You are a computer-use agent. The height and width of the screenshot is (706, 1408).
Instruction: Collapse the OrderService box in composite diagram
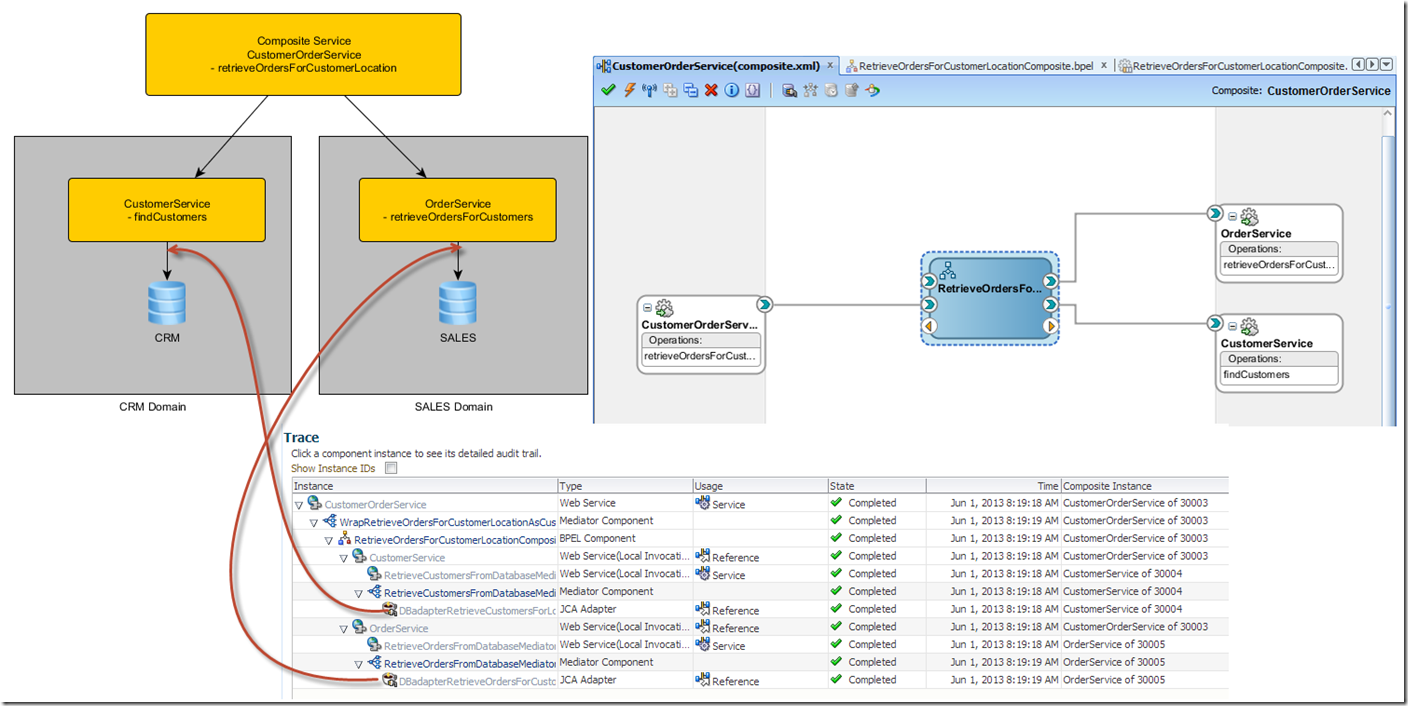[1232, 217]
